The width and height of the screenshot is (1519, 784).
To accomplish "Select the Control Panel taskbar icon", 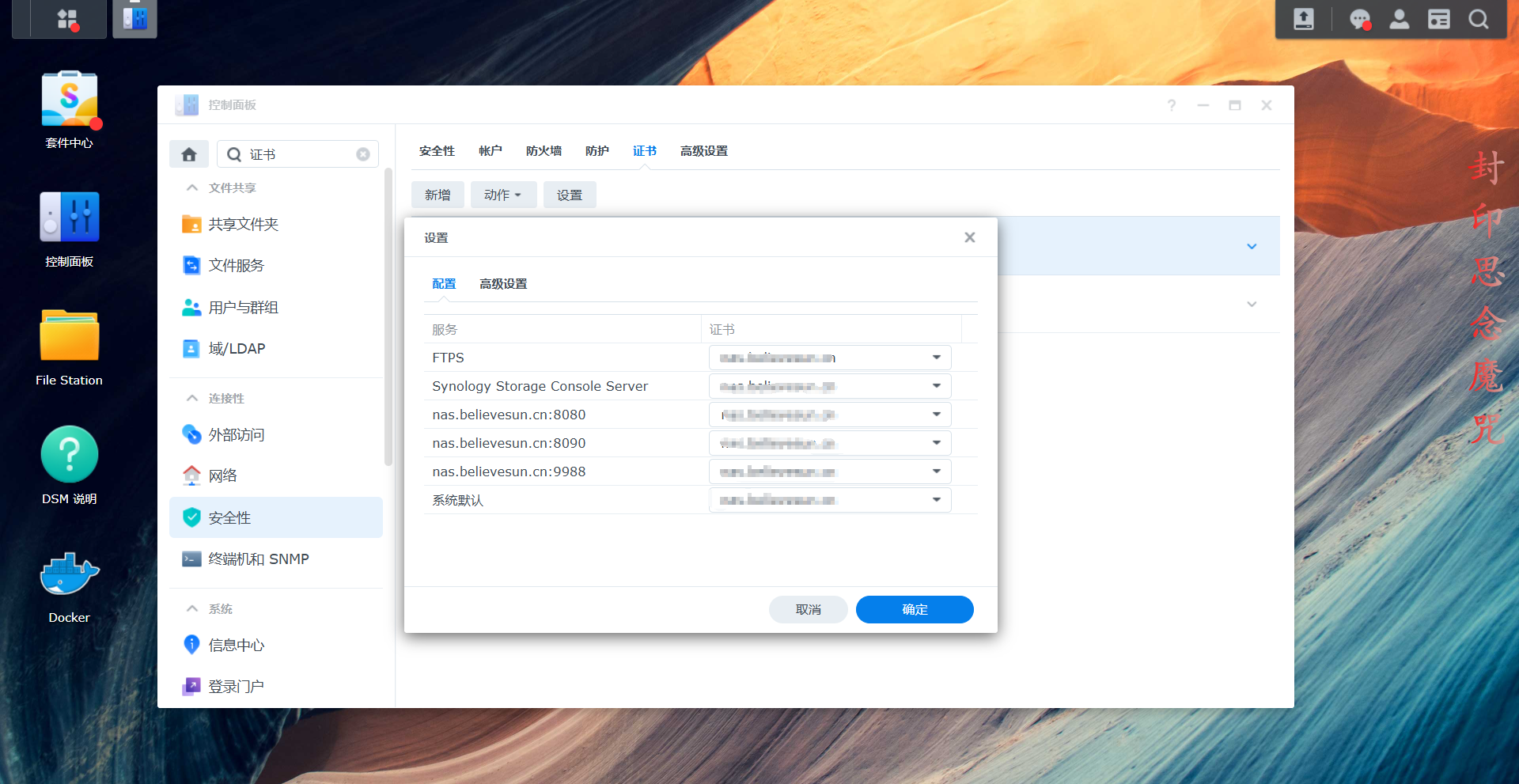I will pos(135,19).
